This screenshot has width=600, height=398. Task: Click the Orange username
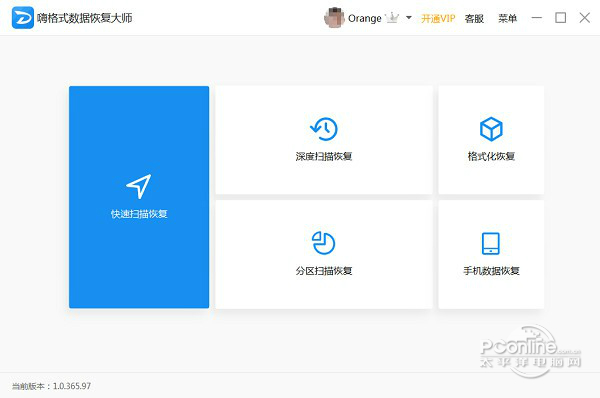364,18
